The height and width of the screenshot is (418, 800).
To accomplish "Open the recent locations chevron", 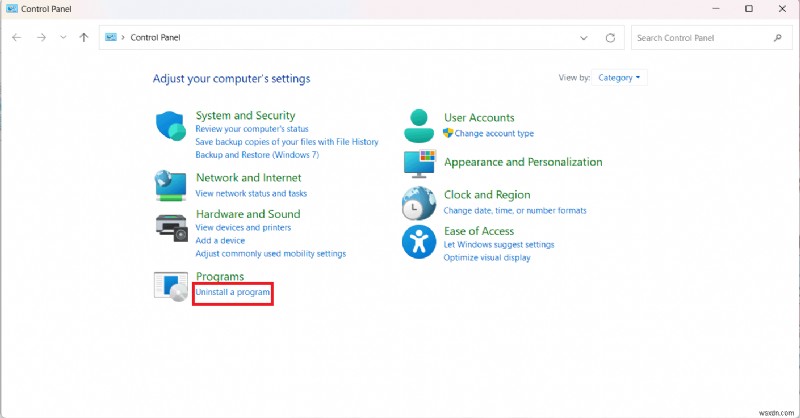I will point(63,37).
